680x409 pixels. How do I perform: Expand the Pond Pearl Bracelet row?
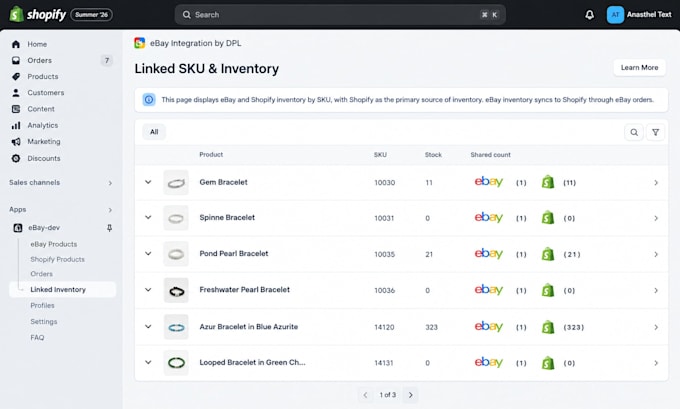[148, 254]
